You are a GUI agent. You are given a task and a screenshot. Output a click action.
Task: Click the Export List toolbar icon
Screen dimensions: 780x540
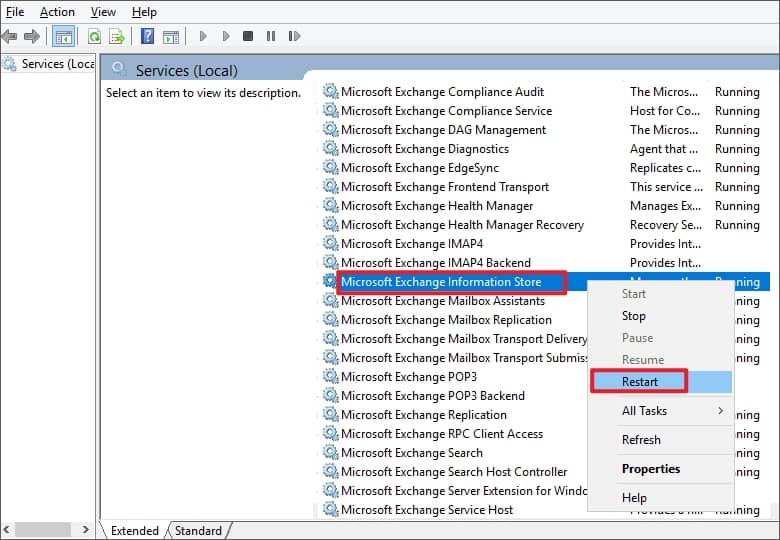click(117, 36)
